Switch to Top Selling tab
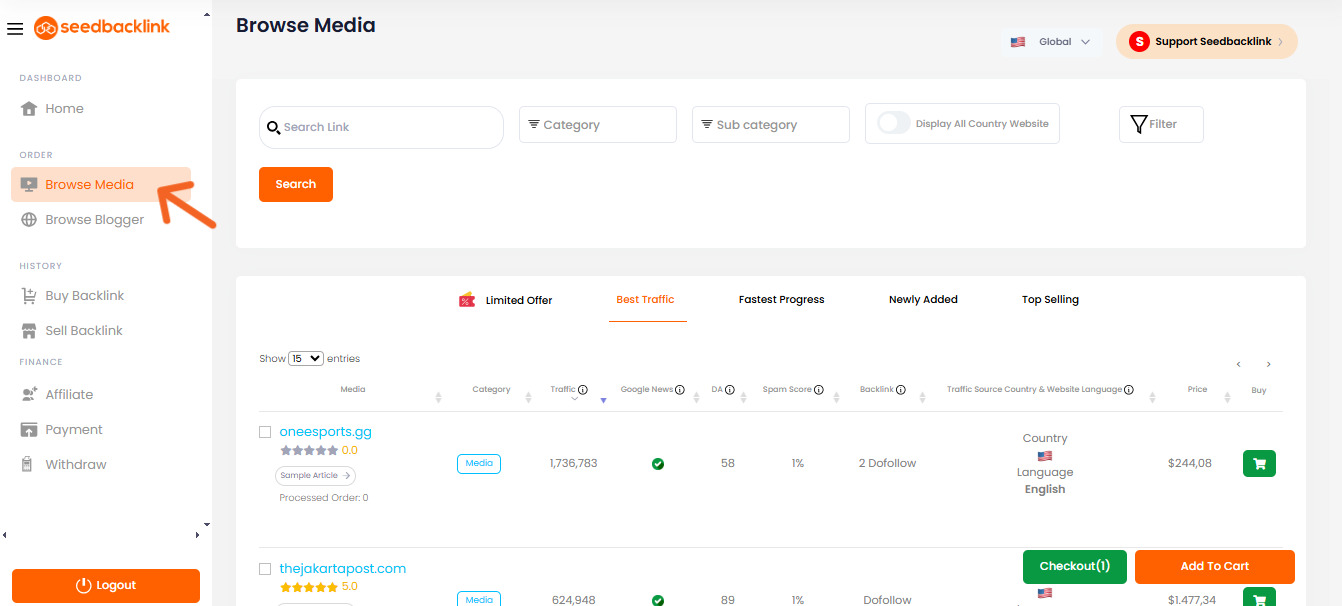This screenshot has height=606, width=1342. click(1050, 300)
